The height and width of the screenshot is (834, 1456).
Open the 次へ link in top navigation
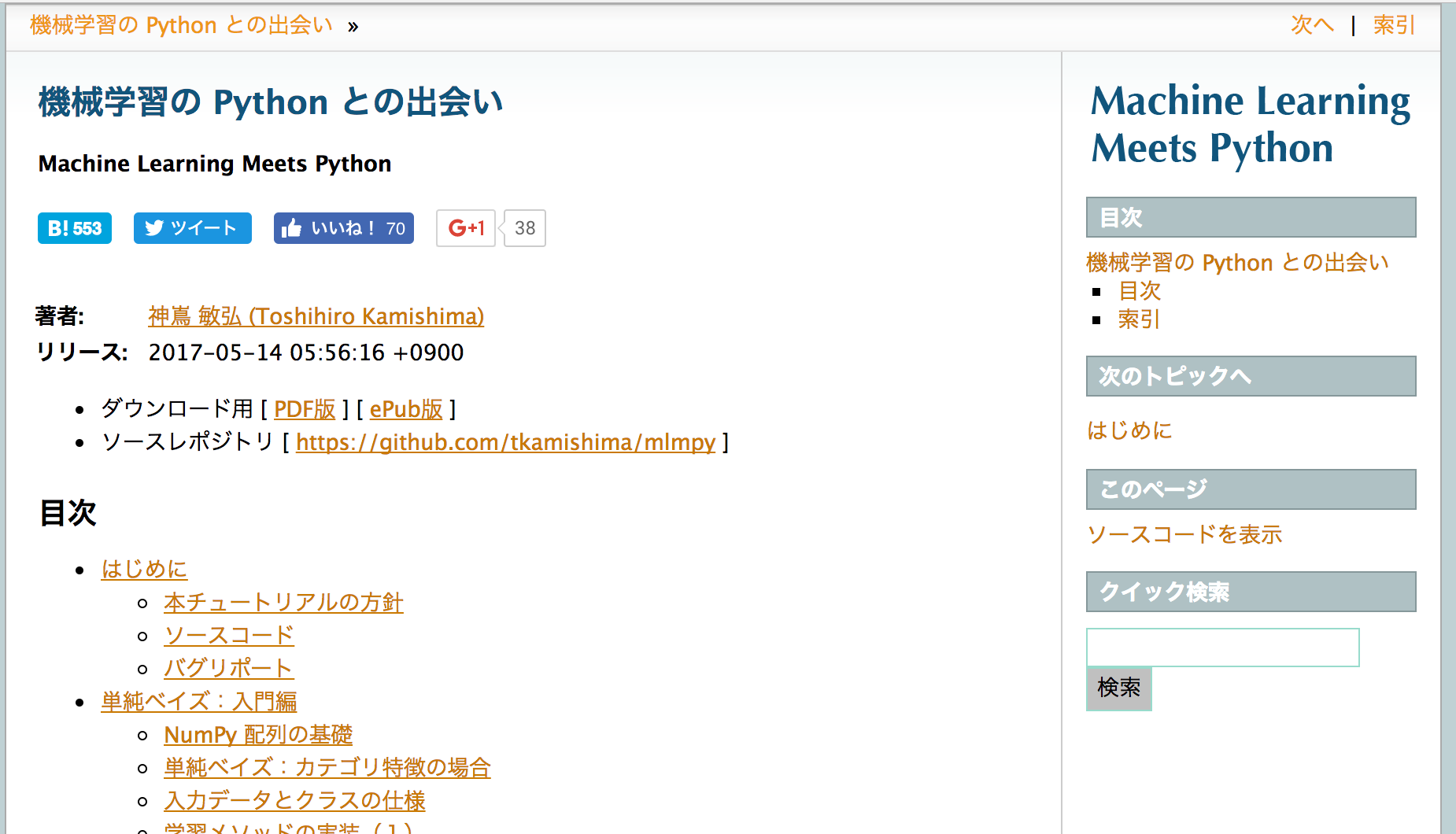1312,25
